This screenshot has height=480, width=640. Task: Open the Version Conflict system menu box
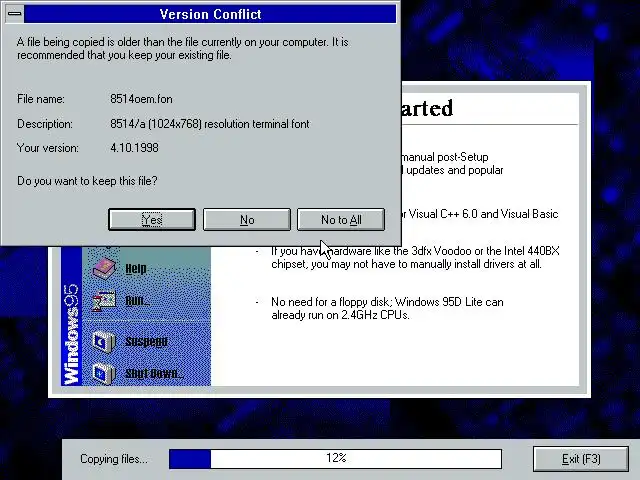[x=15, y=14]
